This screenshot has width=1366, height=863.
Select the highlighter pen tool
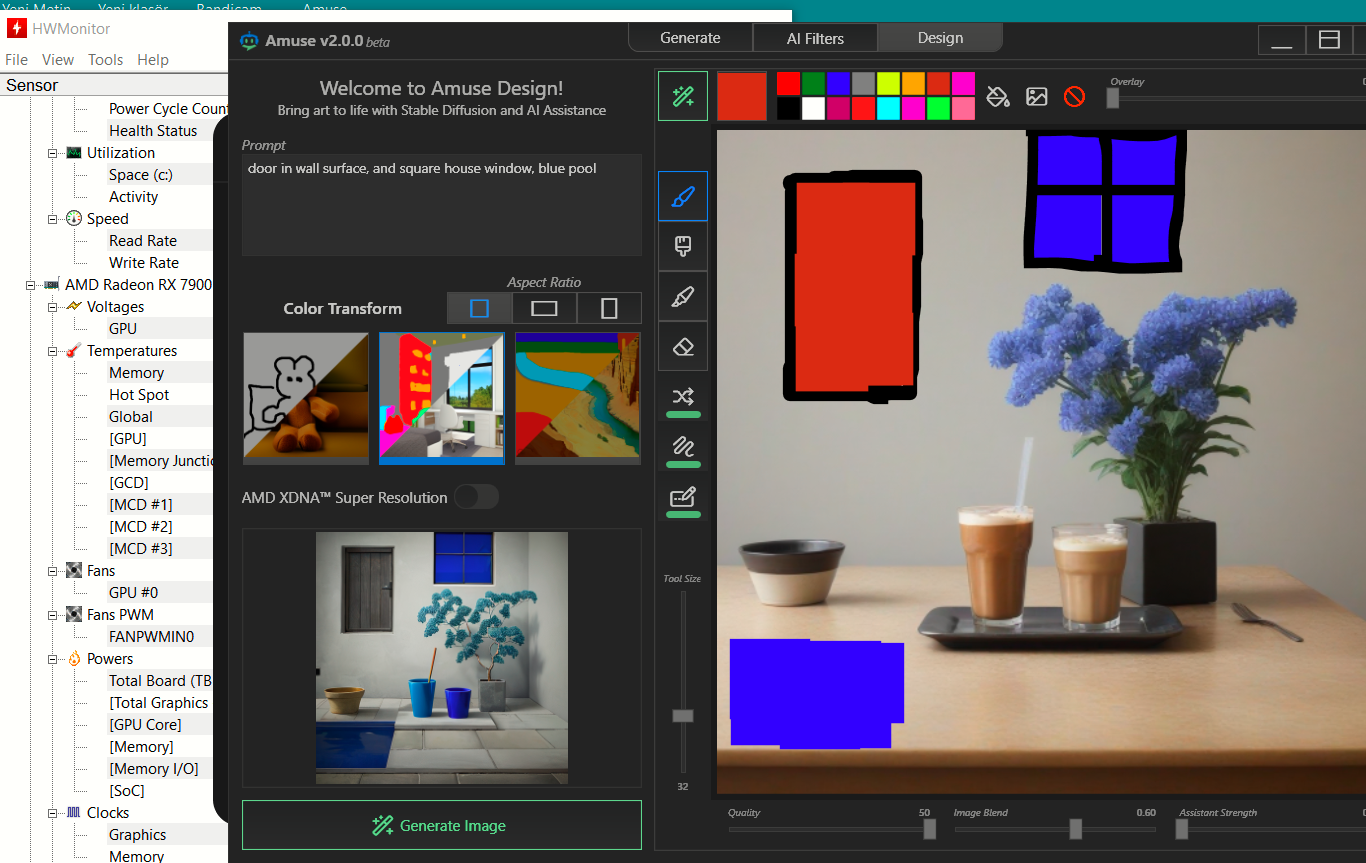[683, 296]
